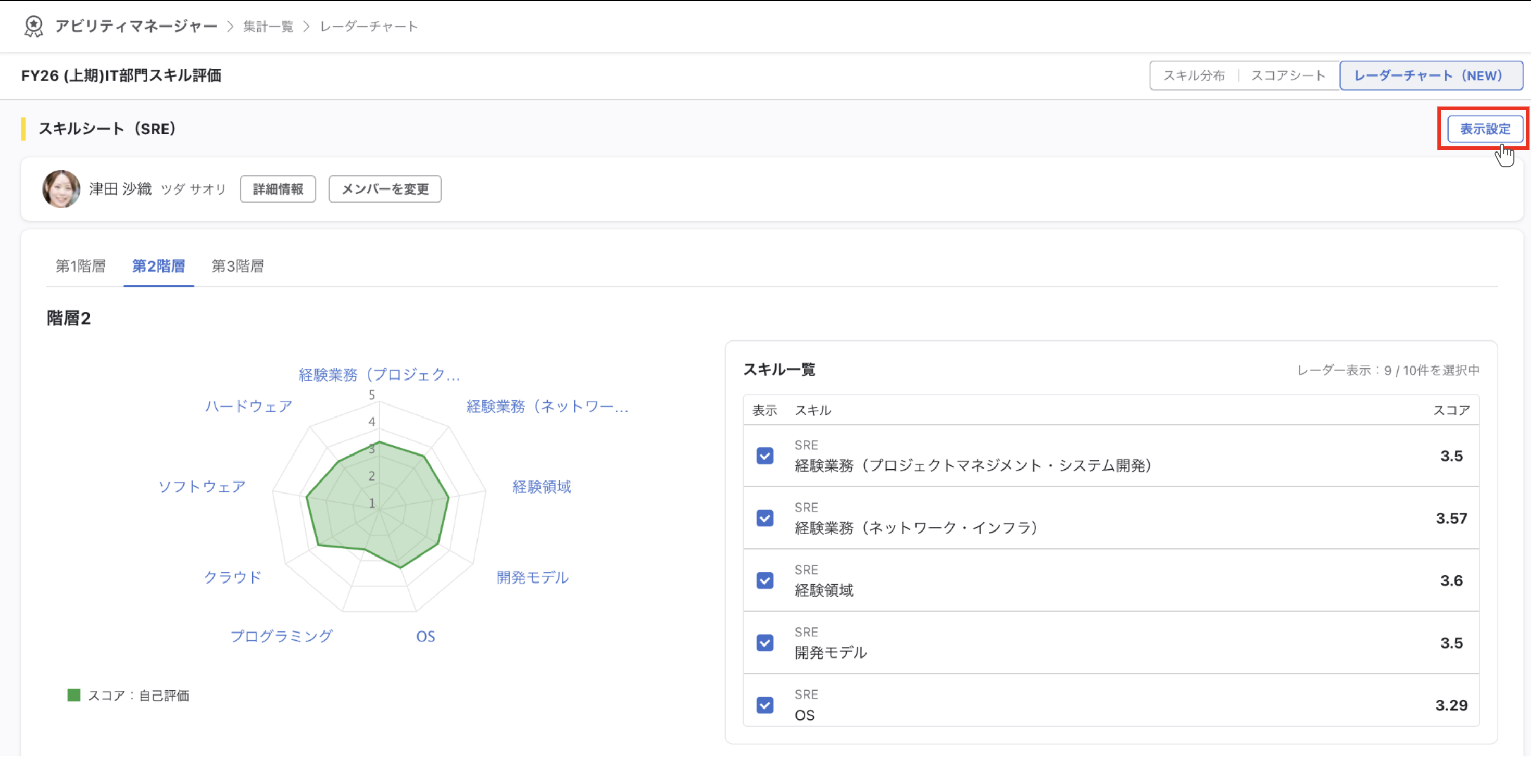Screen dimensions: 1531x784
Task: Switch to スコアシート view
Action: tap(1288, 75)
